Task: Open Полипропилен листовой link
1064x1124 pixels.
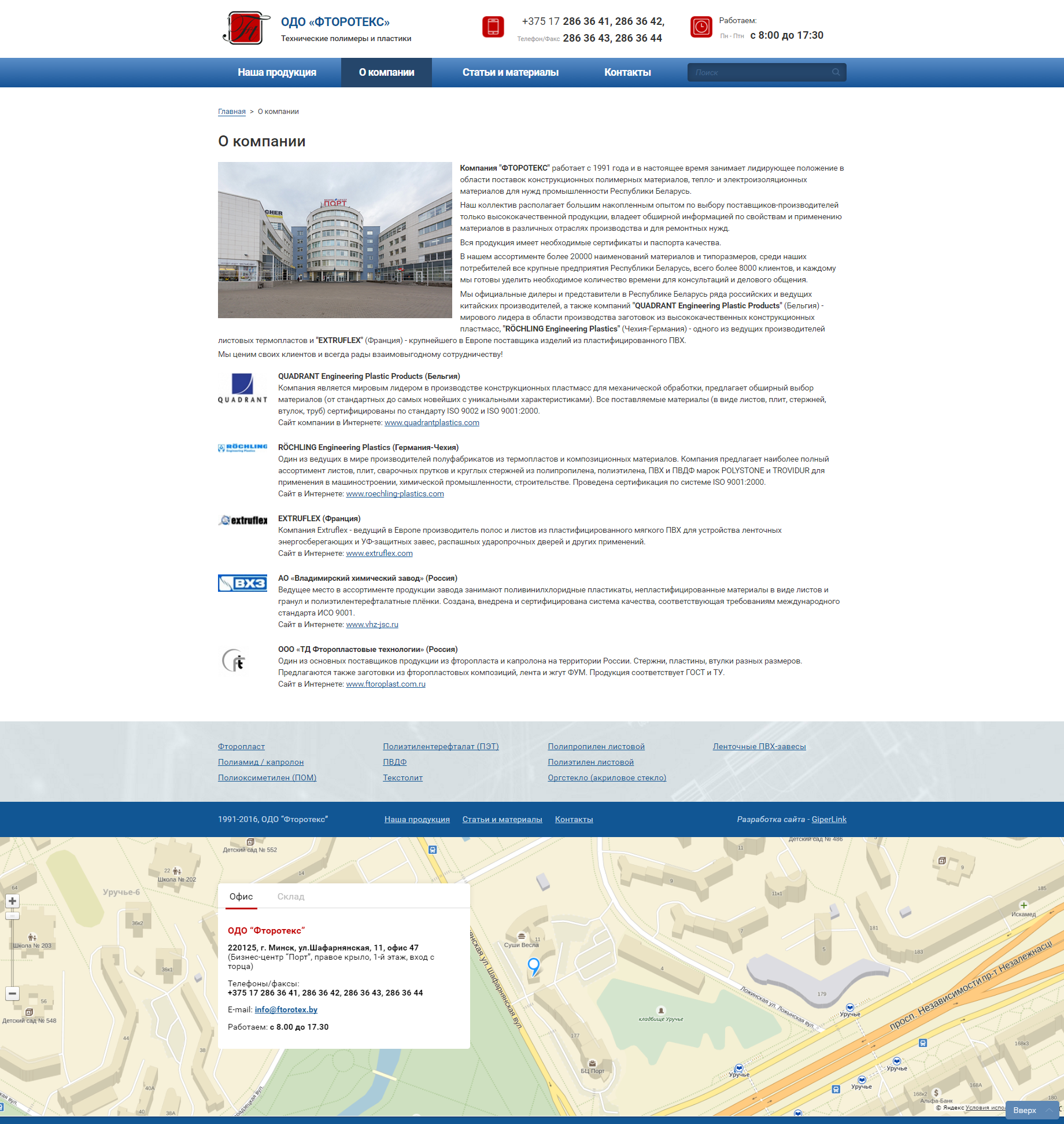Action: click(596, 746)
